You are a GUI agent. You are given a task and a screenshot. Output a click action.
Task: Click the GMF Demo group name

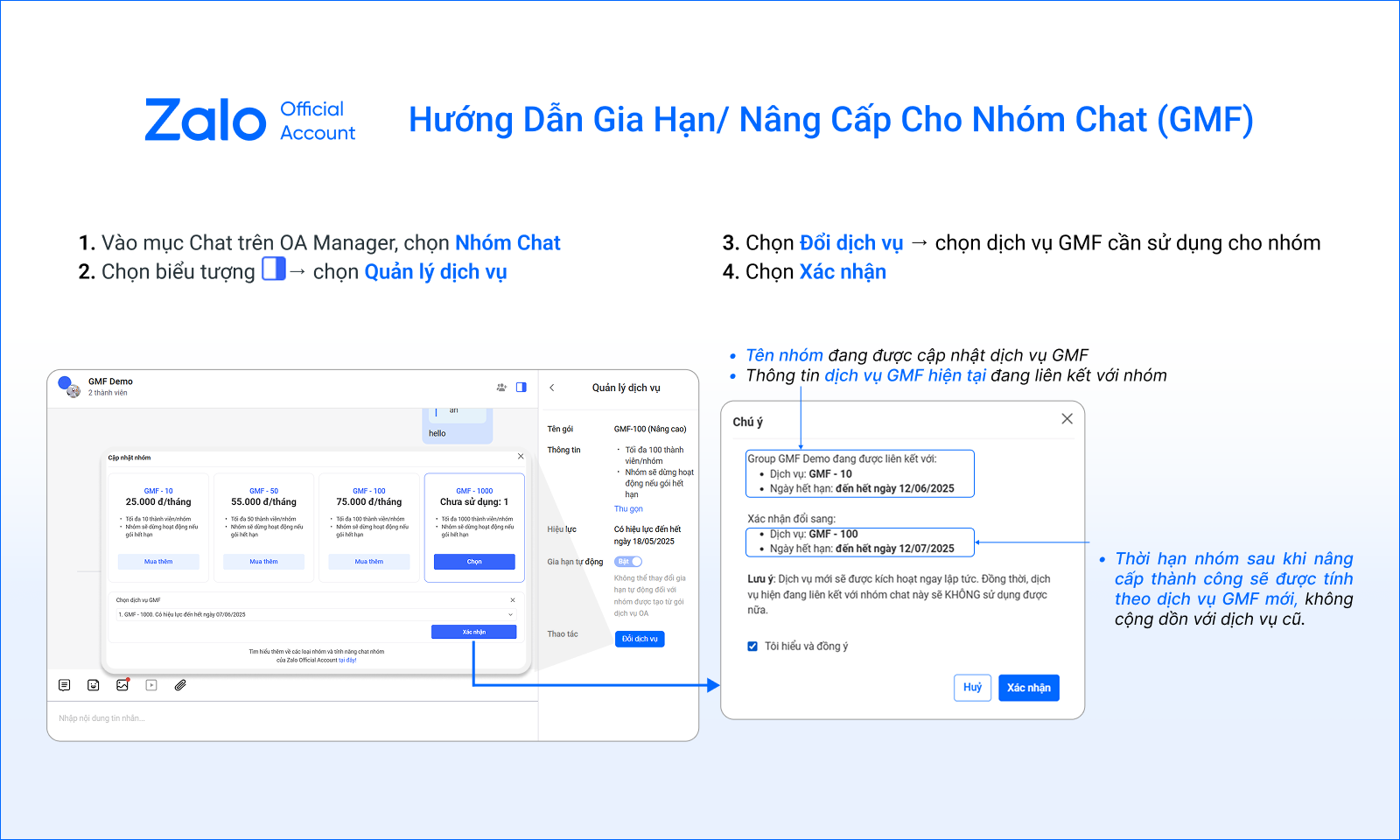click(110, 381)
